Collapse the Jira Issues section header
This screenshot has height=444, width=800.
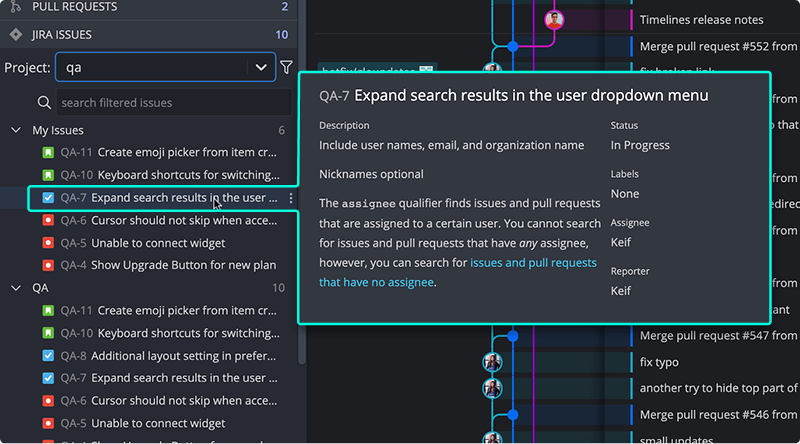point(148,34)
